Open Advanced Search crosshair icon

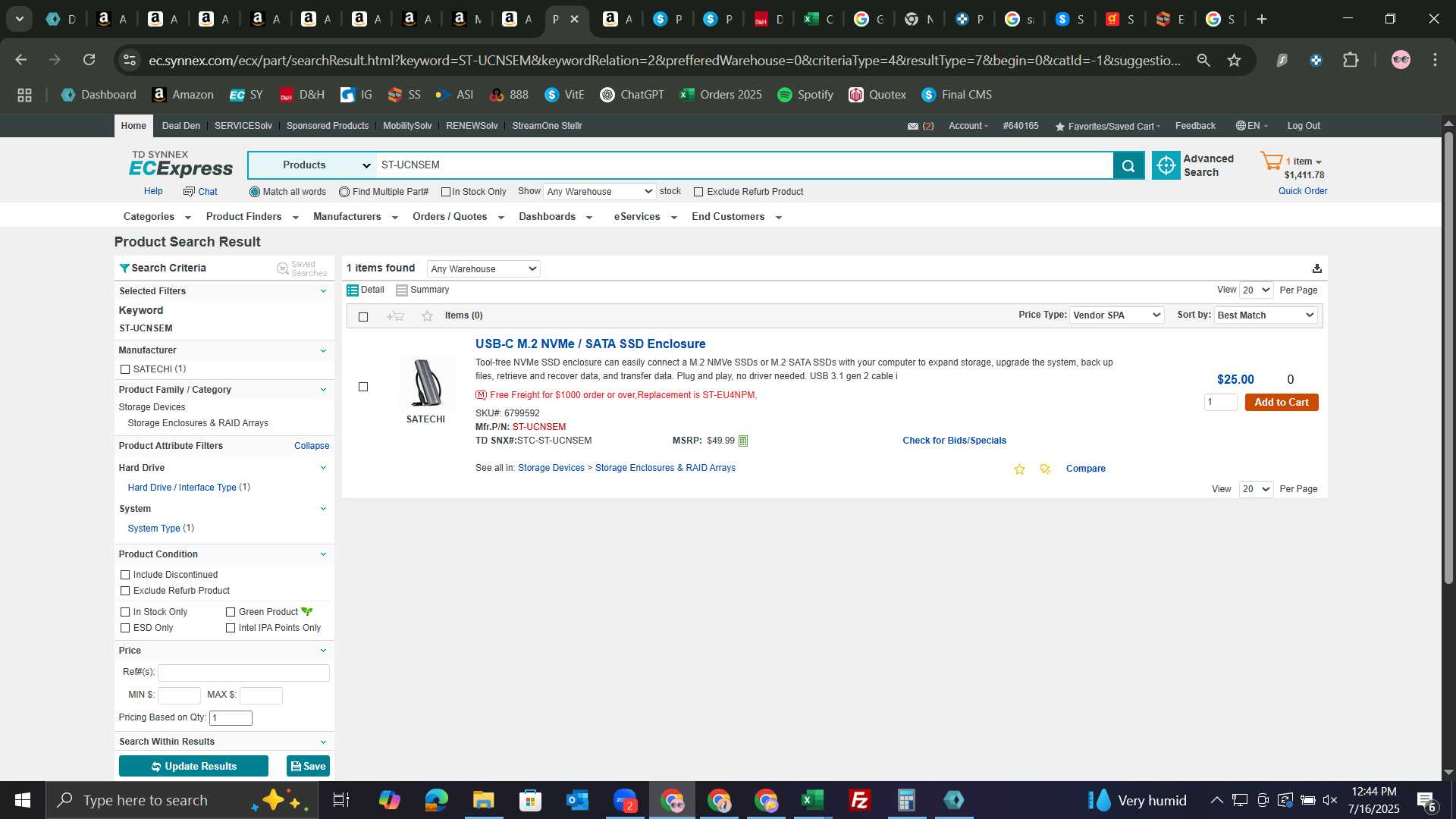coord(1166,165)
